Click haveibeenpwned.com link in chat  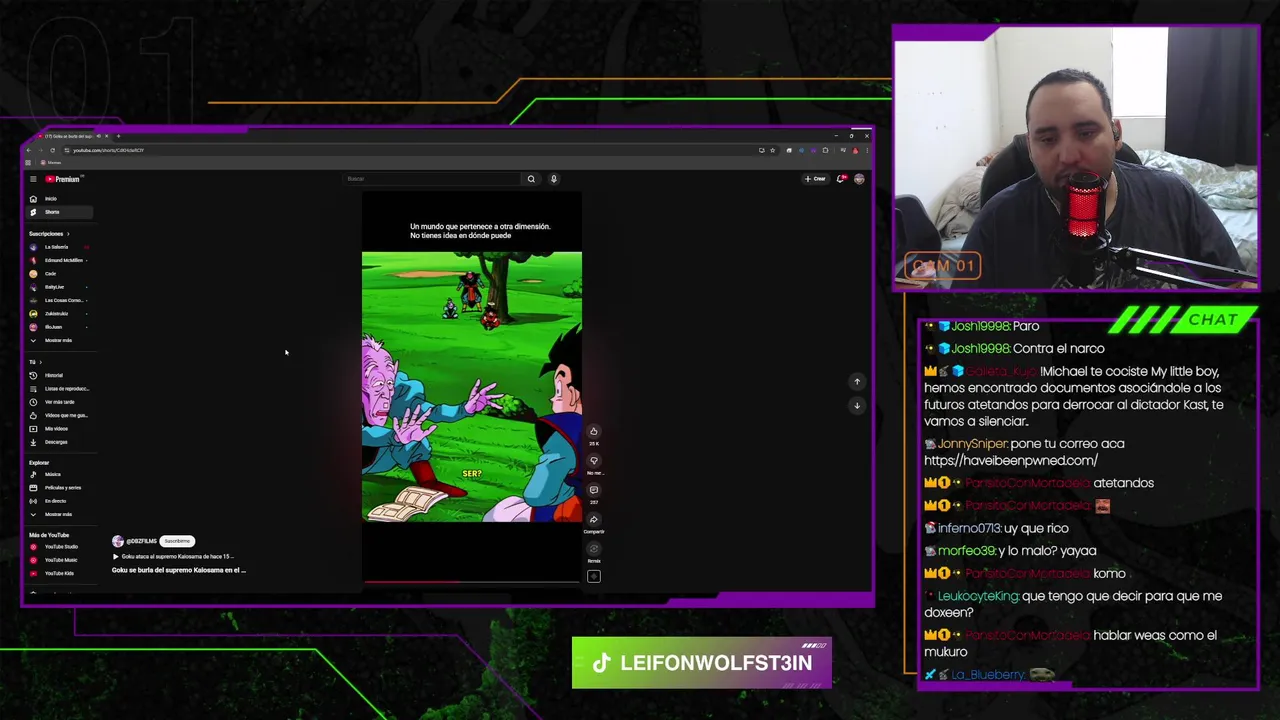click(1010, 460)
